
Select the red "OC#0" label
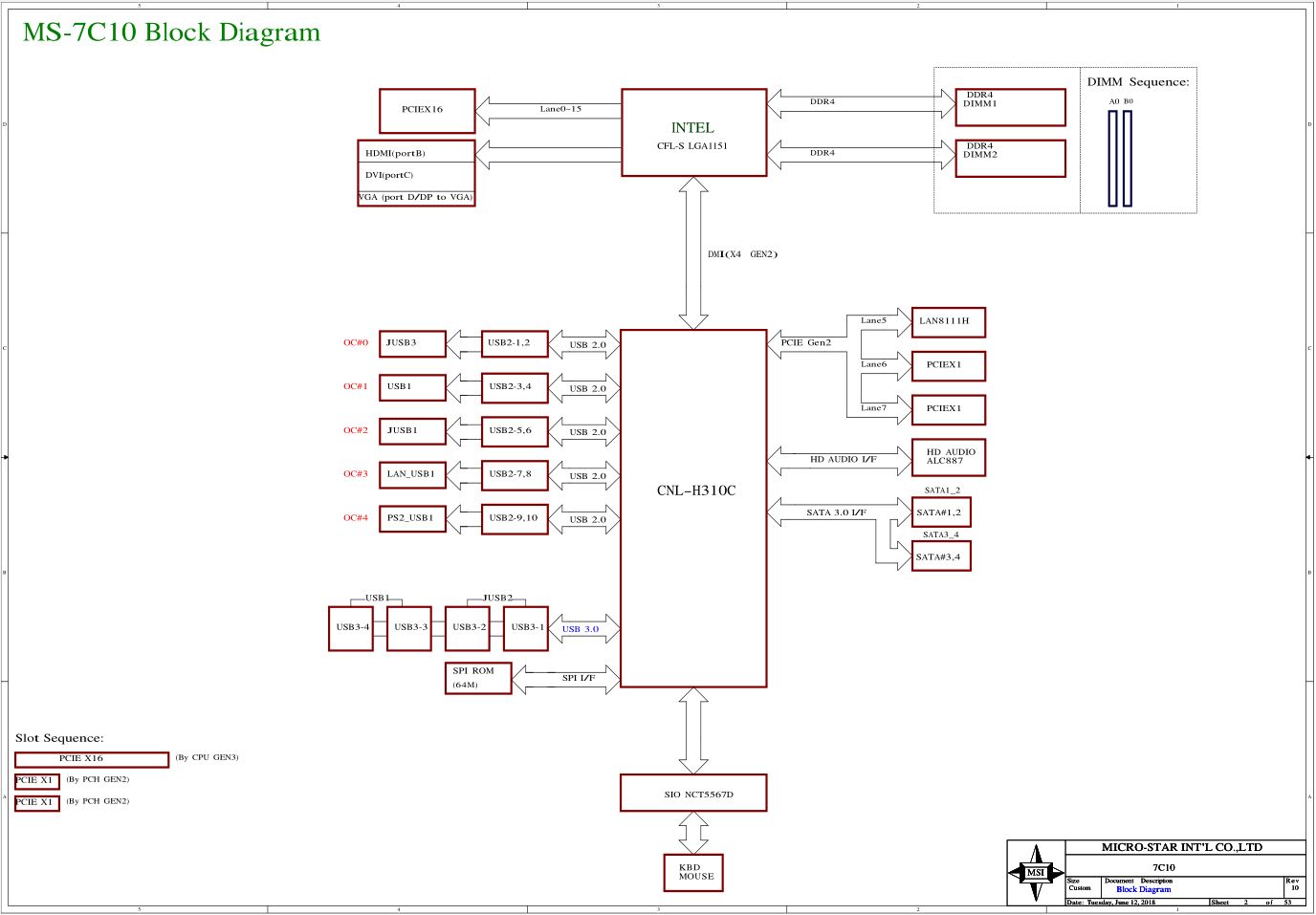click(x=356, y=342)
